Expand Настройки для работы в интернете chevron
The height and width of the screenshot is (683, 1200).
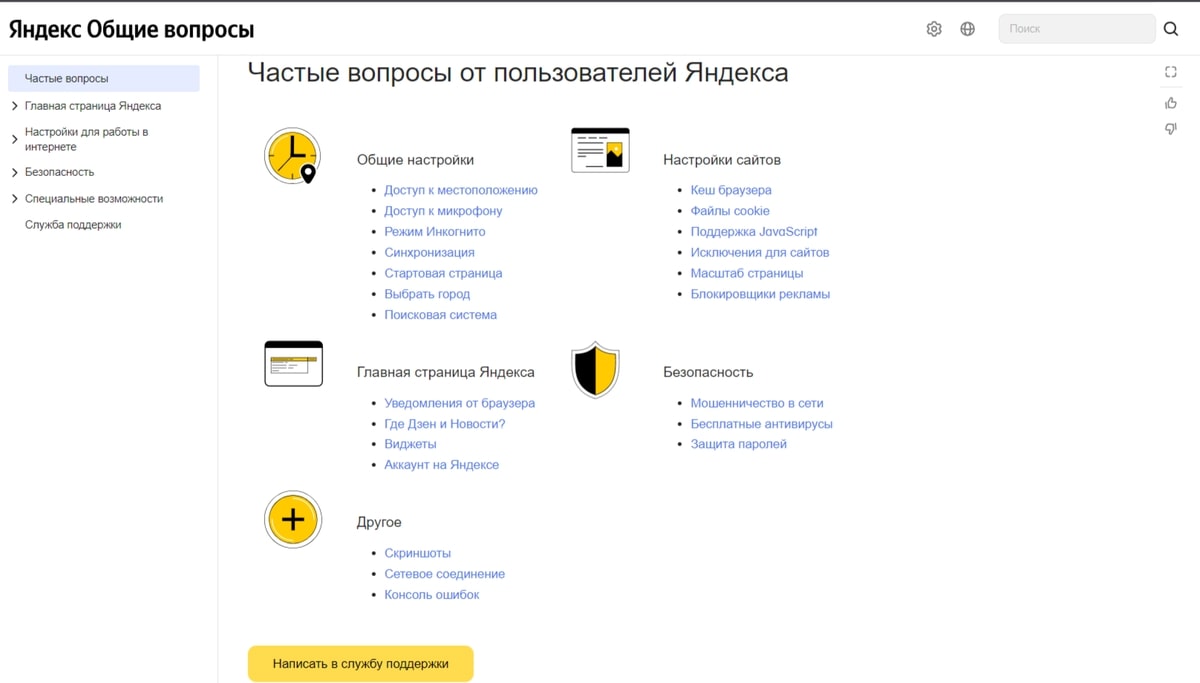(14, 139)
